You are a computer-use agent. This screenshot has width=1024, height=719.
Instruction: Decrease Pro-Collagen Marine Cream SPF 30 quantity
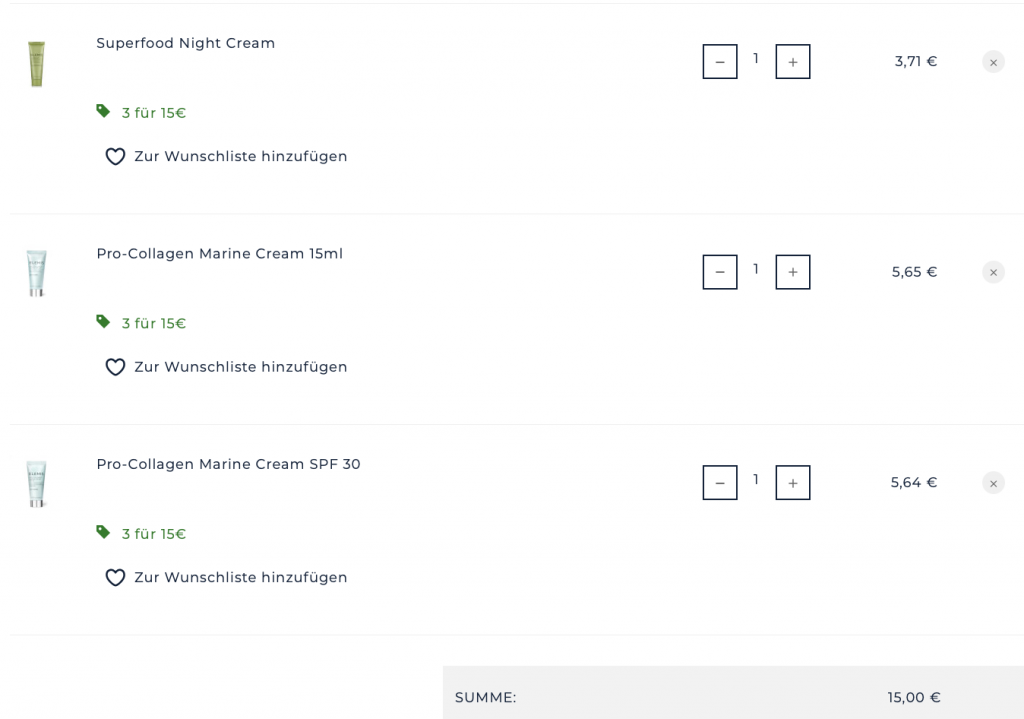pyautogui.click(x=720, y=483)
